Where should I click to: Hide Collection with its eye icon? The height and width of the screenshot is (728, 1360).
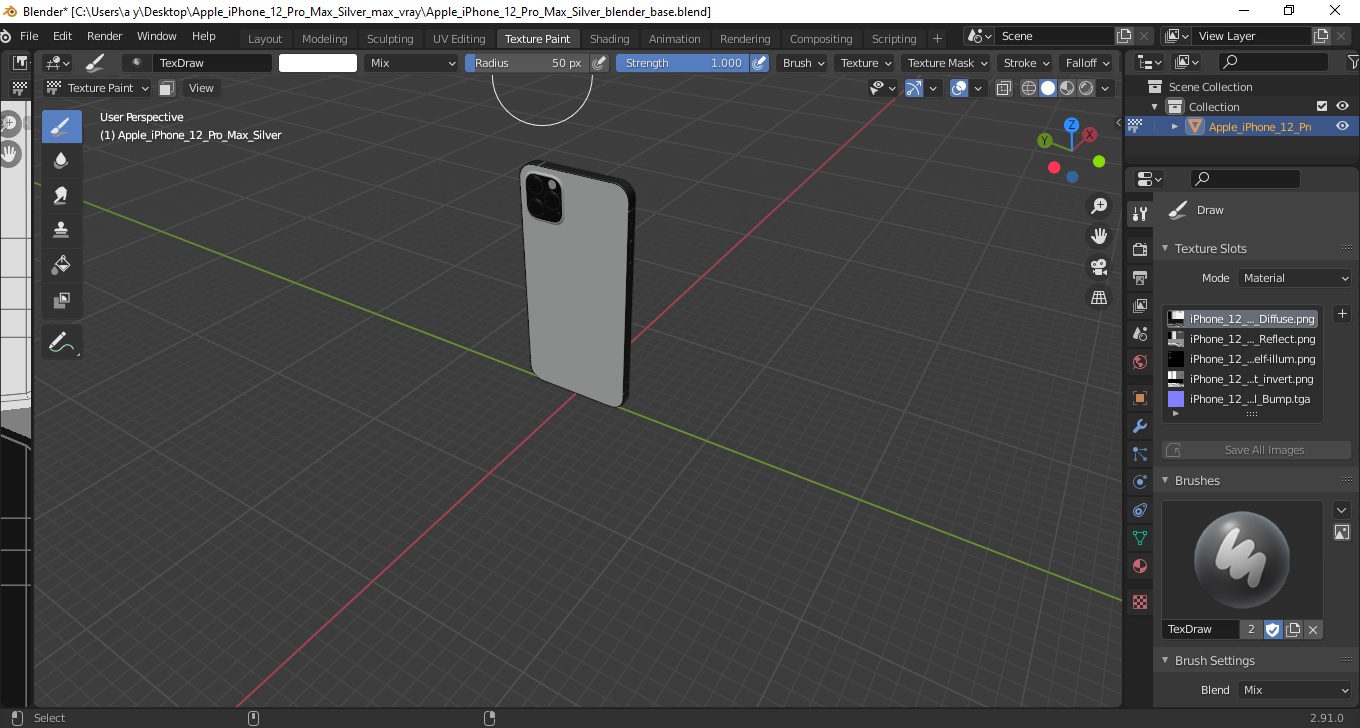tap(1342, 106)
